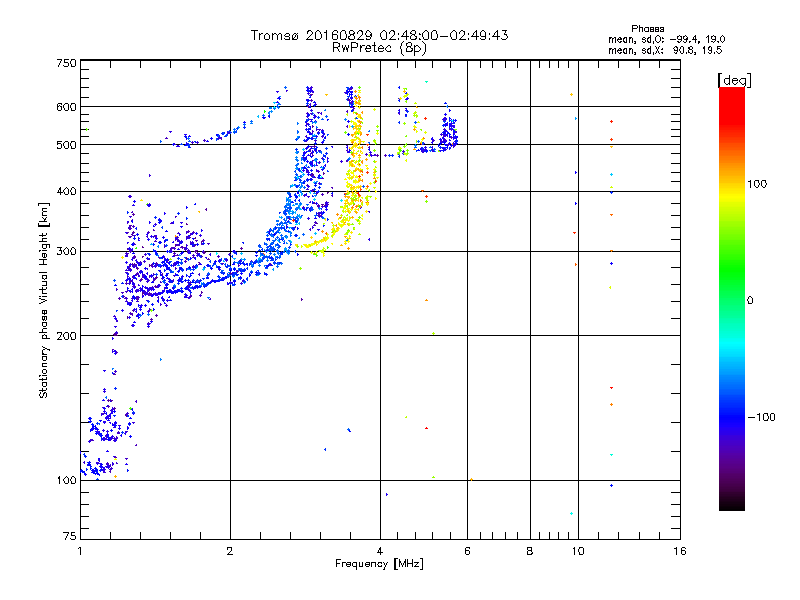Click the y-axis tick label '300'
Screen dimensions: 800x600
67,252
